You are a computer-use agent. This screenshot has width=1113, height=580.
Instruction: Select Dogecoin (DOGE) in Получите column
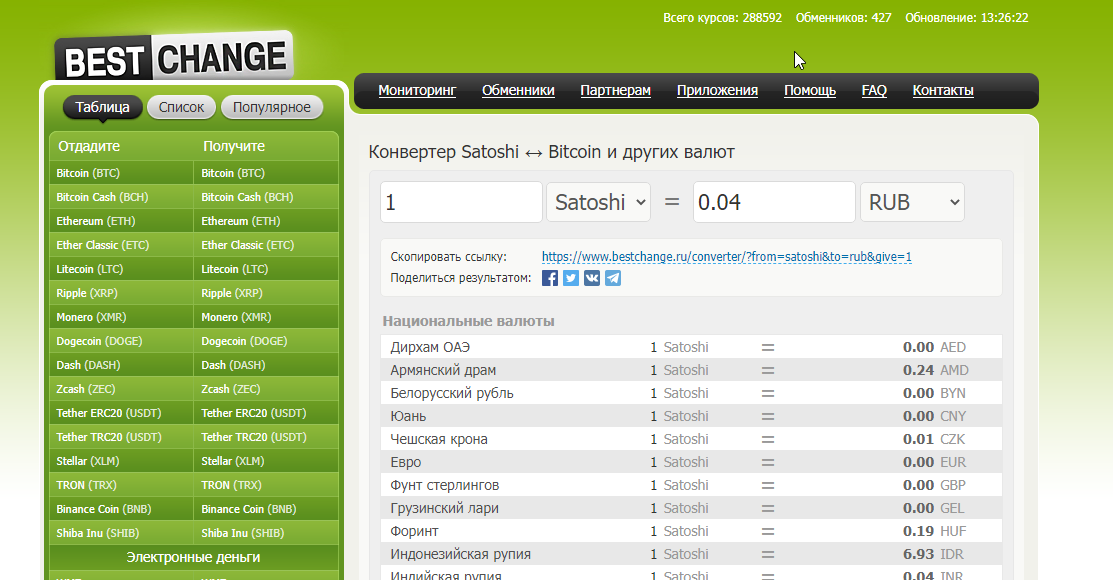266,341
